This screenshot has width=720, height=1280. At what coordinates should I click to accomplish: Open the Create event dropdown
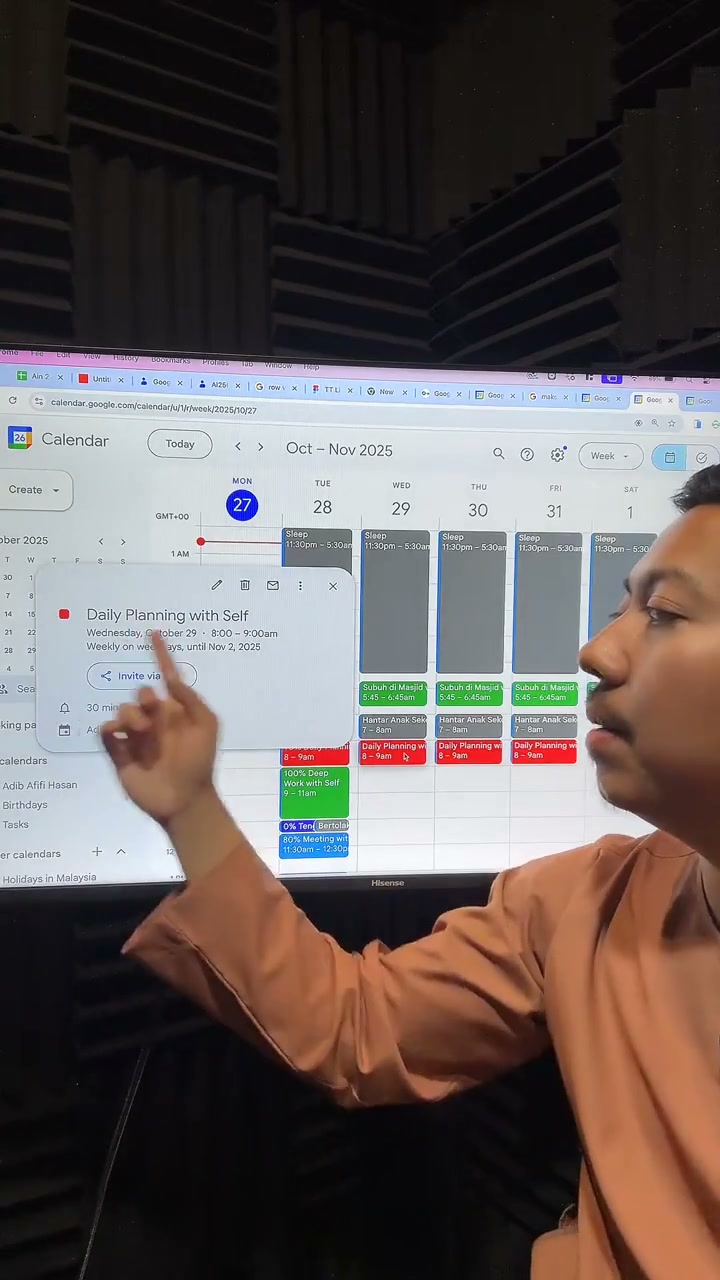click(x=34, y=490)
